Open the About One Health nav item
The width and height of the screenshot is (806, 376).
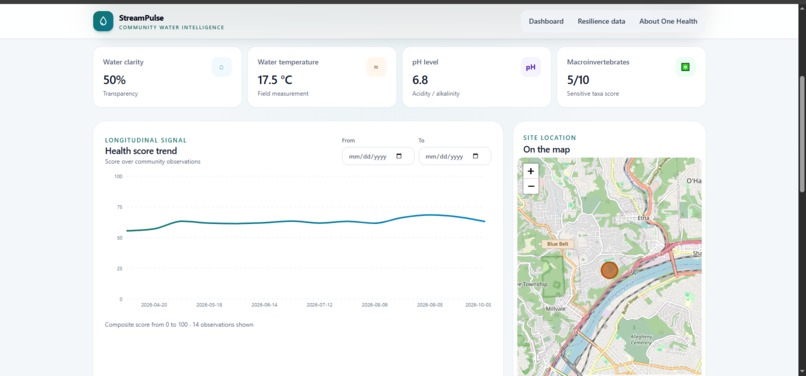coord(668,21)
